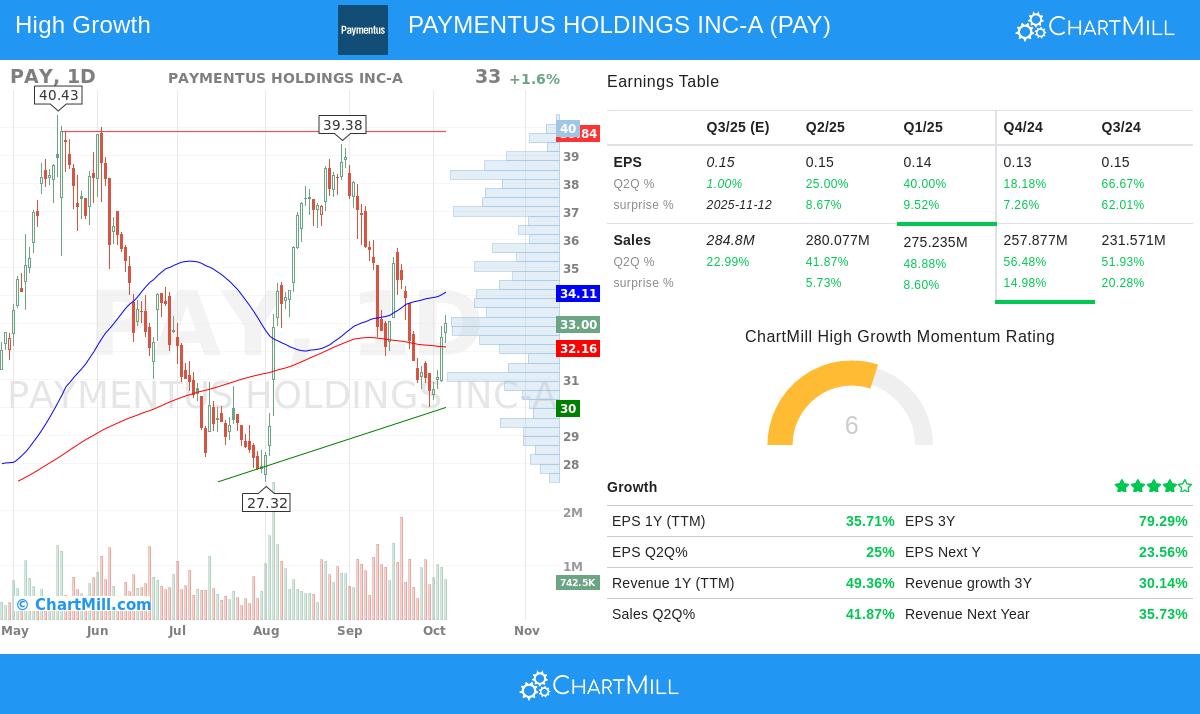Screen dimensions: 1200x714
Task: Open the © ChartMill.com watermark link
Action: [83, 604]
